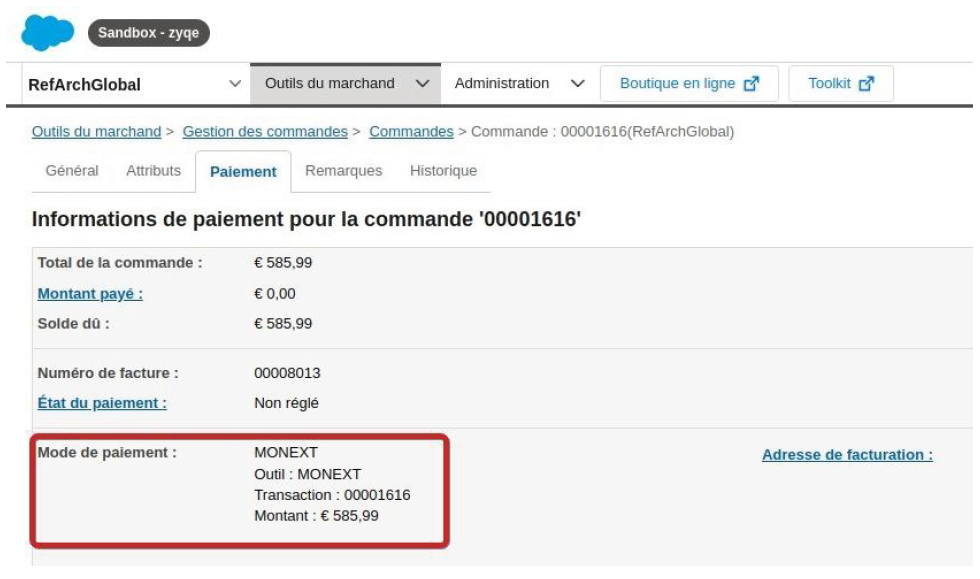Follow the Commandes breadcrumb link

coord(411,131)
